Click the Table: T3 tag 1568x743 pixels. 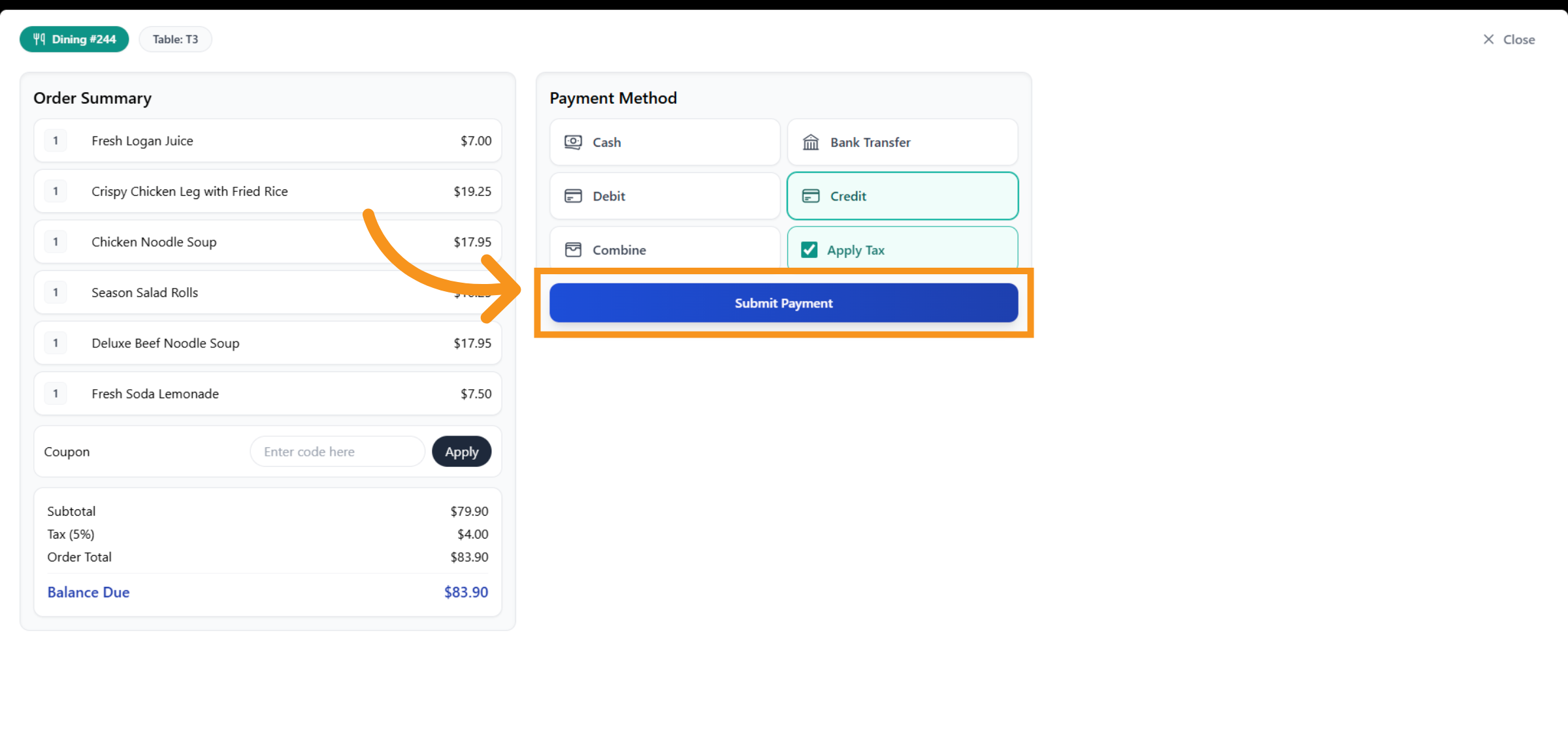pyautogui.click(x=175, y=39)
